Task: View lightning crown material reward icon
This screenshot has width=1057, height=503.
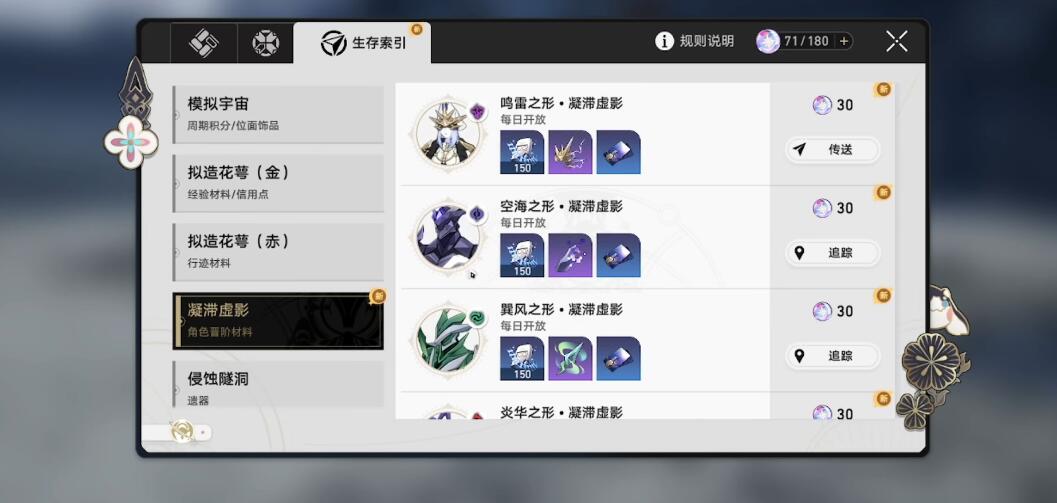Action: [x=570, y=152]
